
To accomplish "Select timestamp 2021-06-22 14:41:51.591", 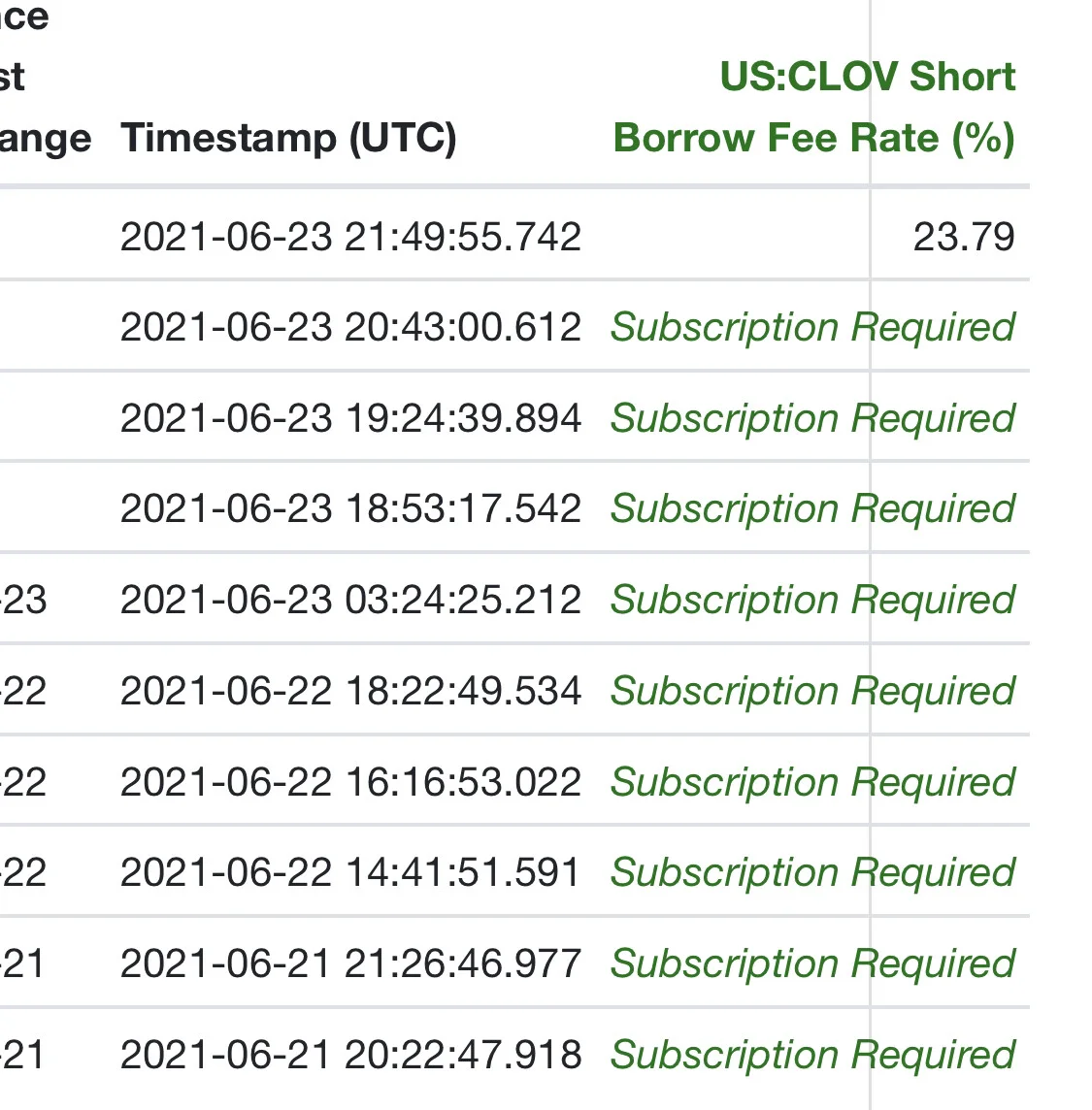I will coord(350,873).
